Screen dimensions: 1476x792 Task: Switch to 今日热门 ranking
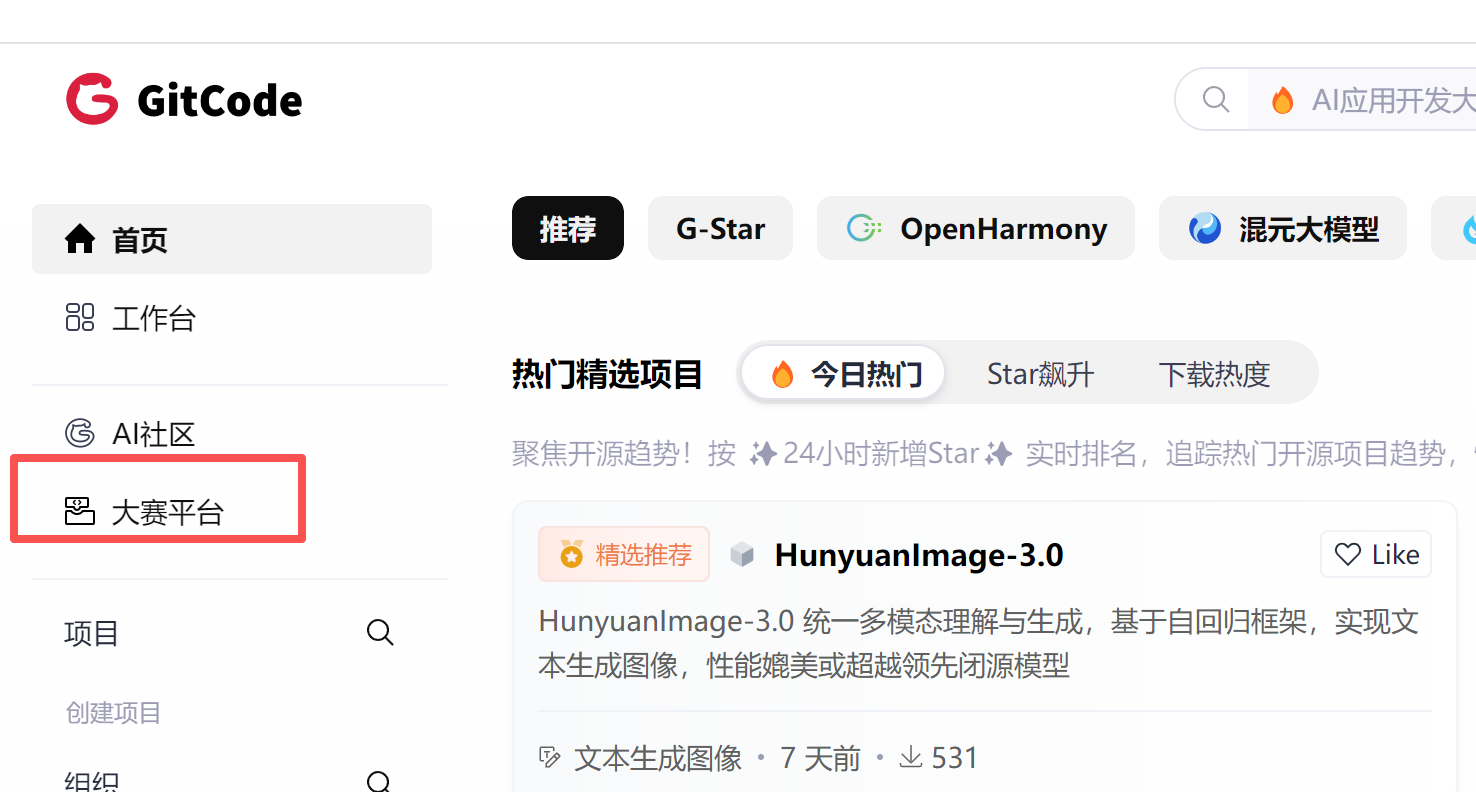click(x=843, y=373)
